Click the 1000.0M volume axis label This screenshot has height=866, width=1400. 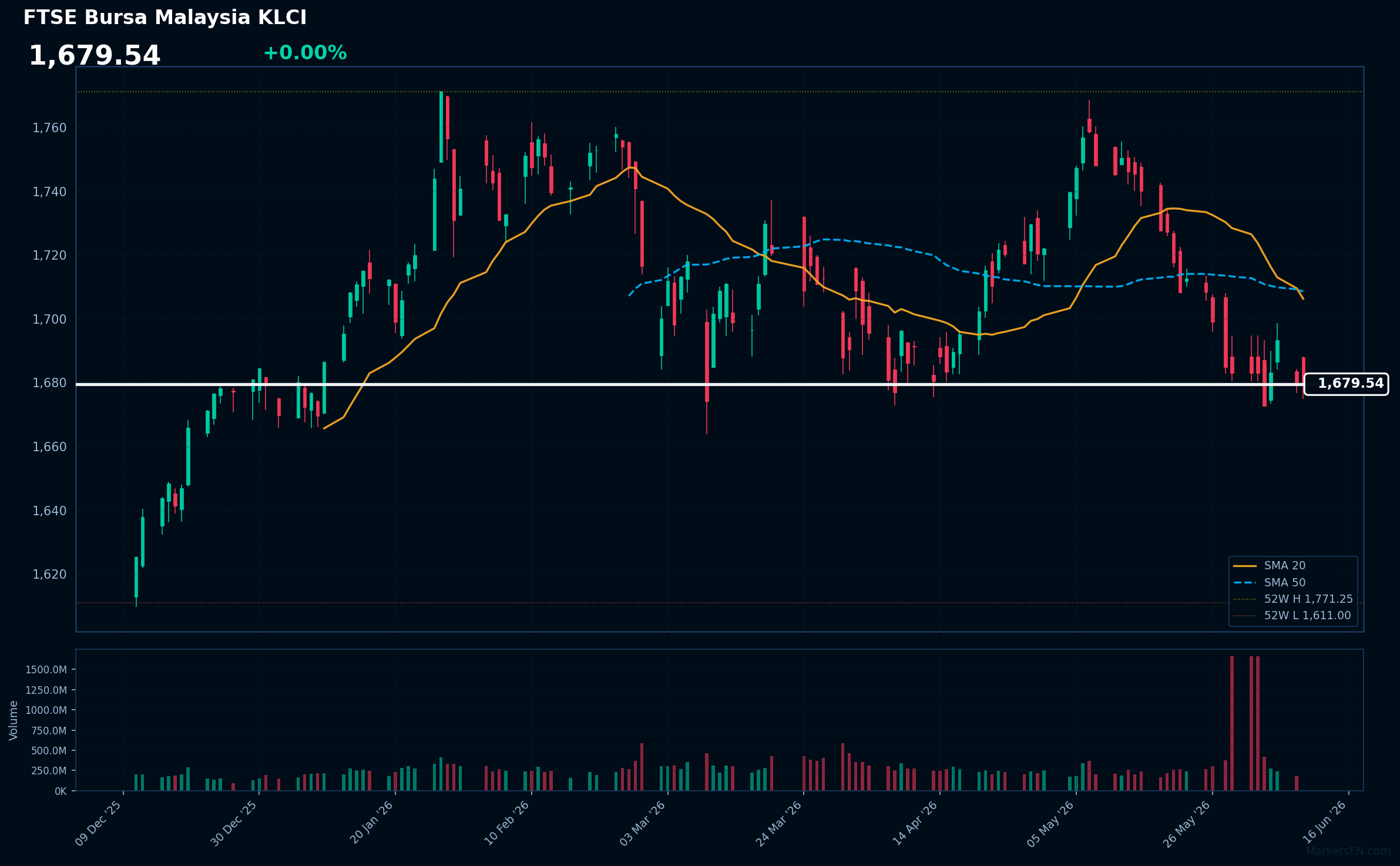tap(46, 710)
